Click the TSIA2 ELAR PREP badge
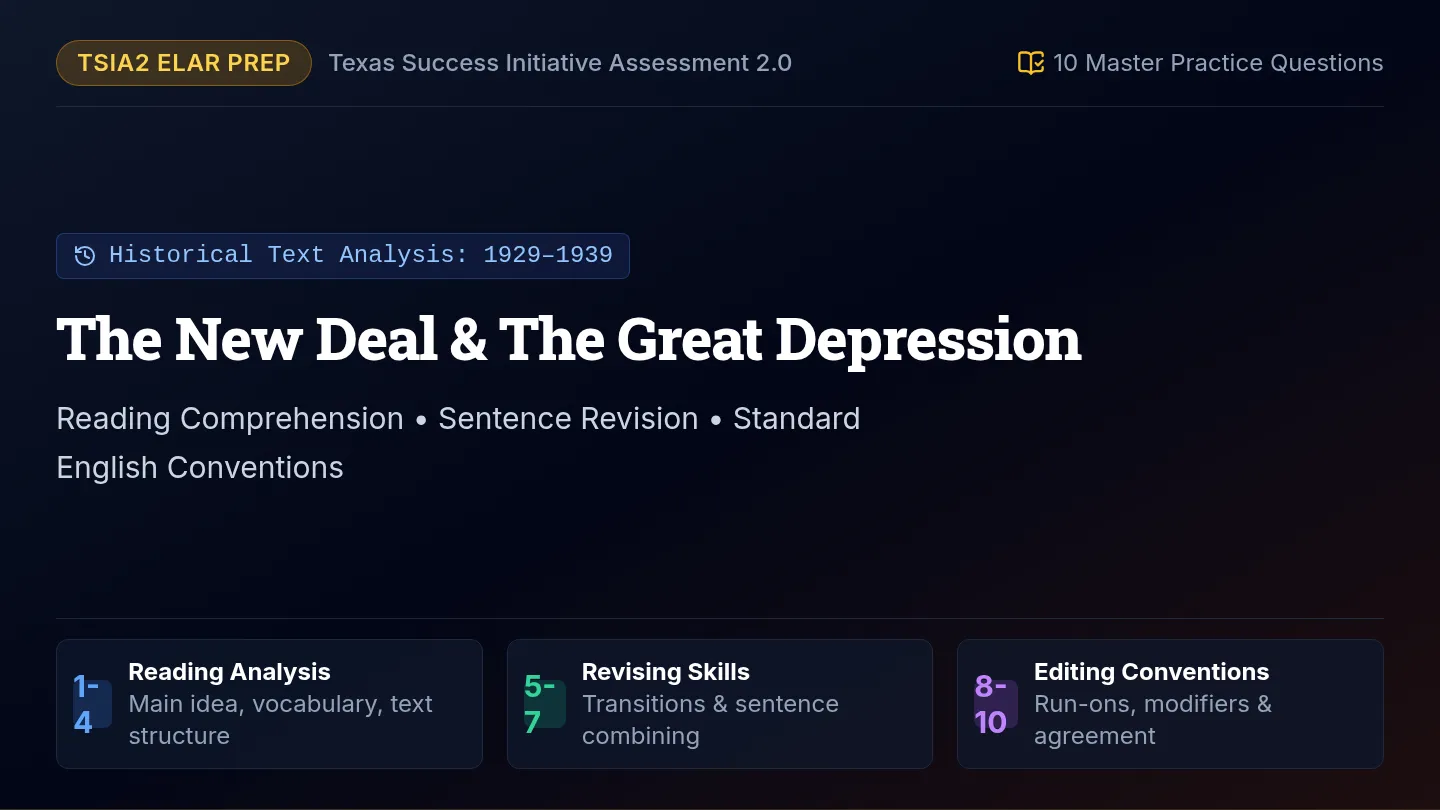The image size is (1440, 810). point(184,63)
